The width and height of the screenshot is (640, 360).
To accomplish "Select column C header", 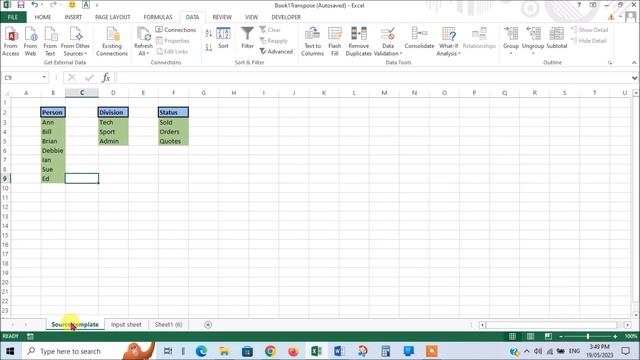I will [82, 93].
